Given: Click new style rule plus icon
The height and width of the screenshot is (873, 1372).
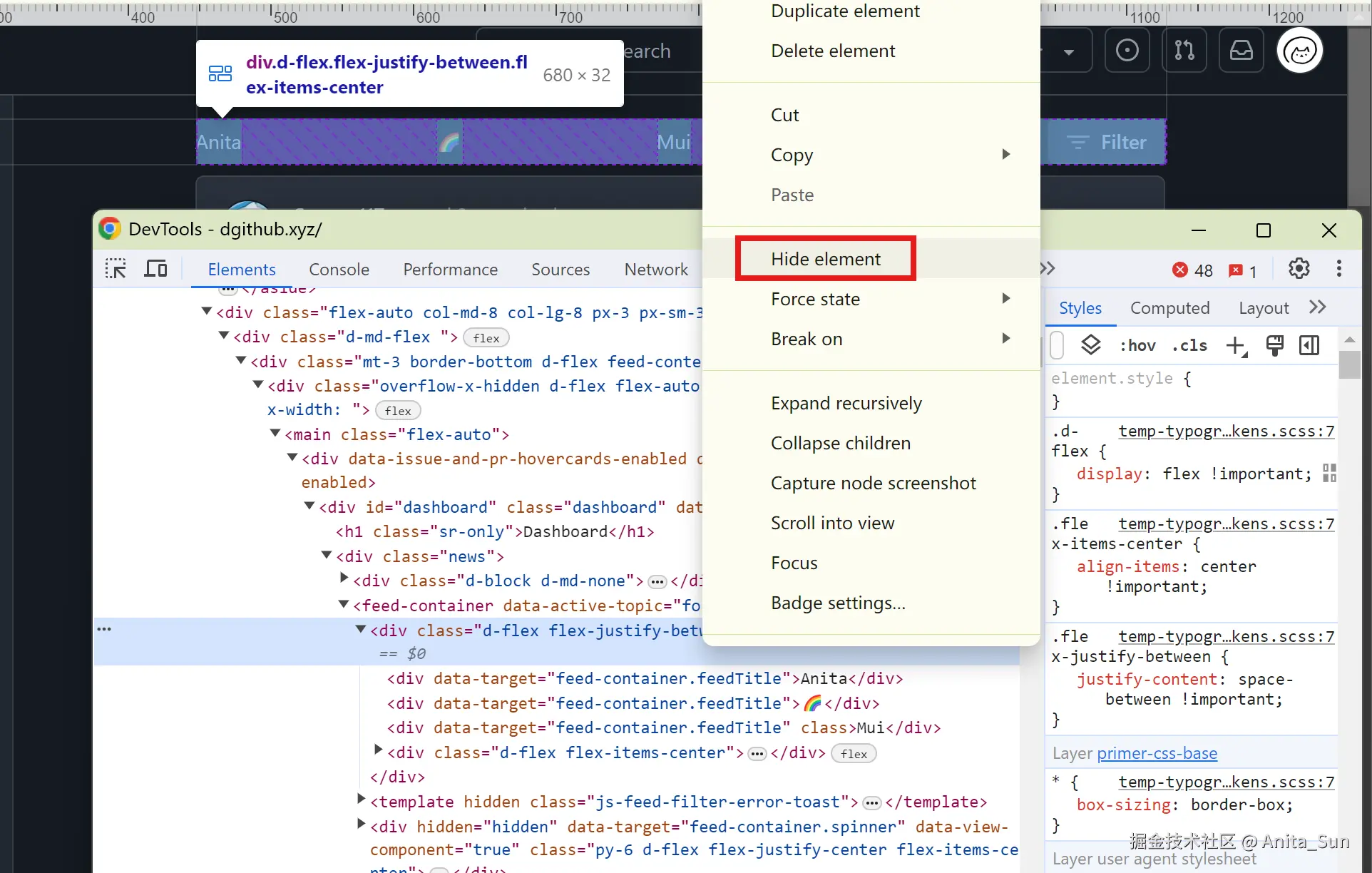Looking at the screenshot, I should pyautogui.click(x=1236, y=346).
